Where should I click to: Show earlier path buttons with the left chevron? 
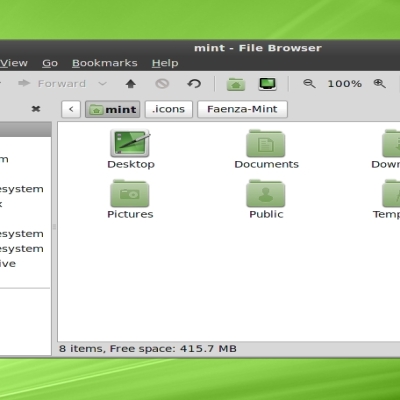[71, 109]
